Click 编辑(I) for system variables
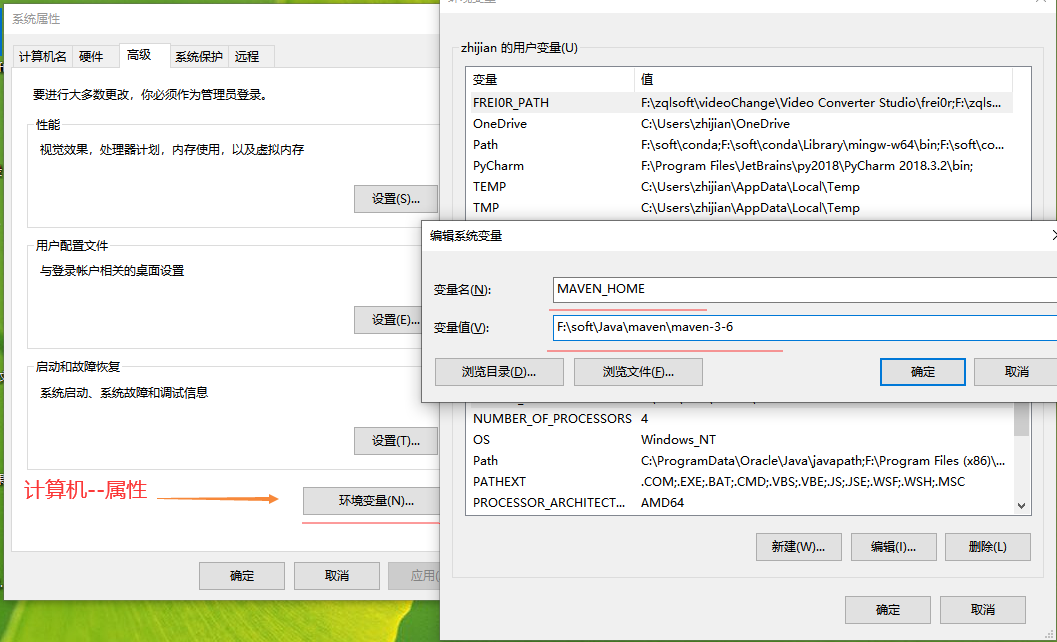This screenshot has width=1057, height=642. pyautogui.click(x=893, y=546)
